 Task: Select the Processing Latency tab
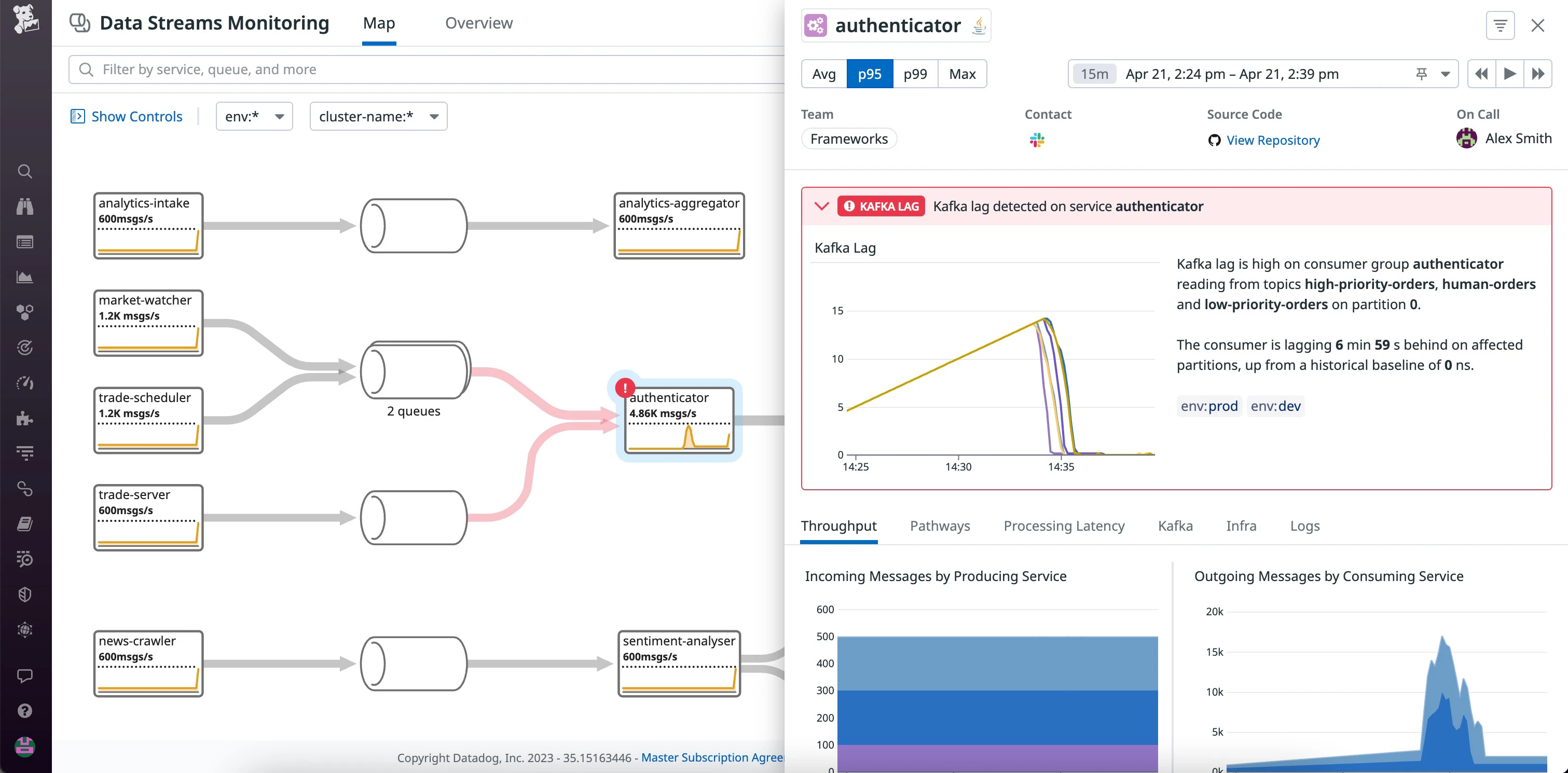(1064, 526)
